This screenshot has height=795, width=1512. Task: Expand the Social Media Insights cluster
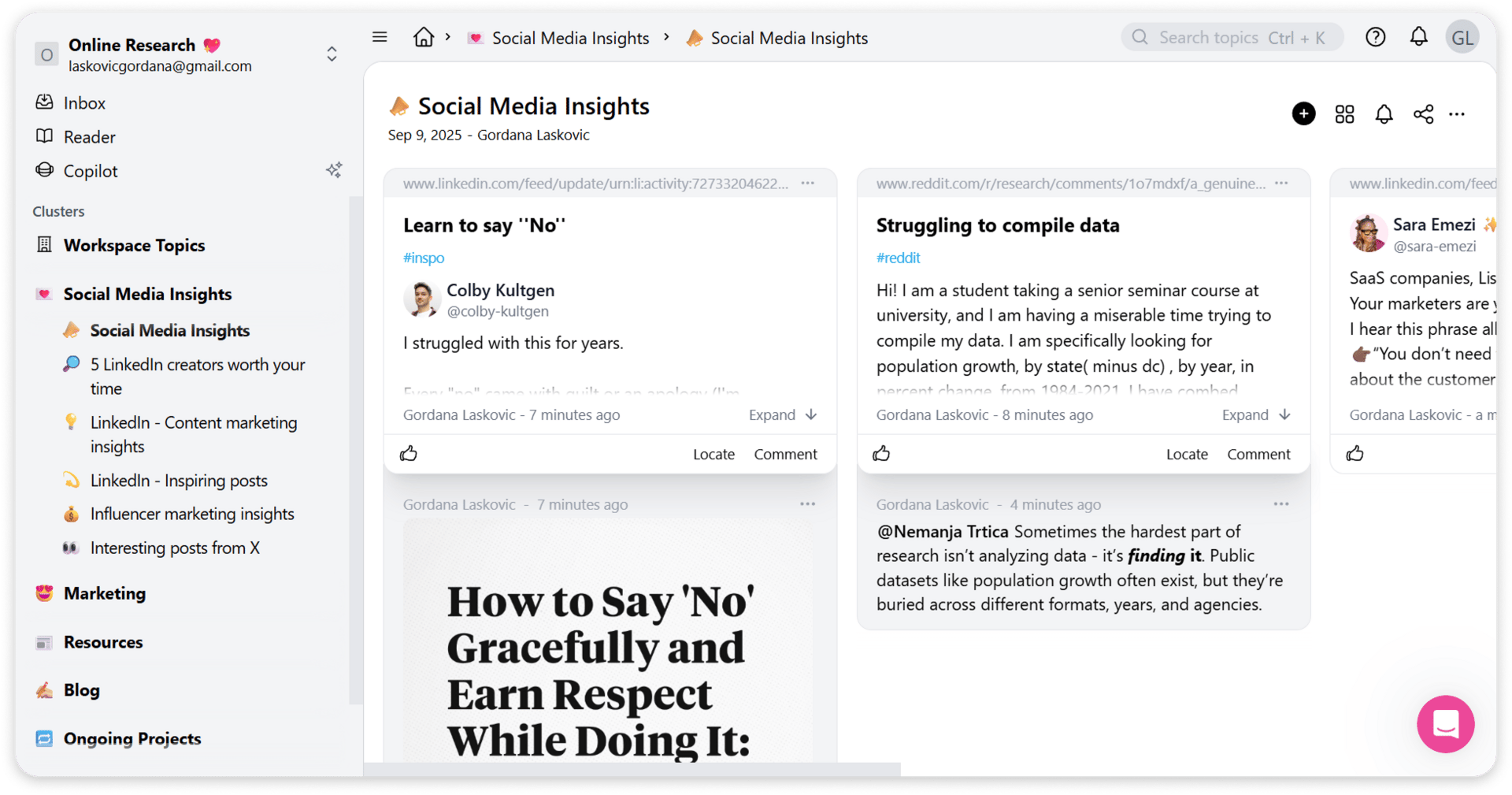(147, 294)
